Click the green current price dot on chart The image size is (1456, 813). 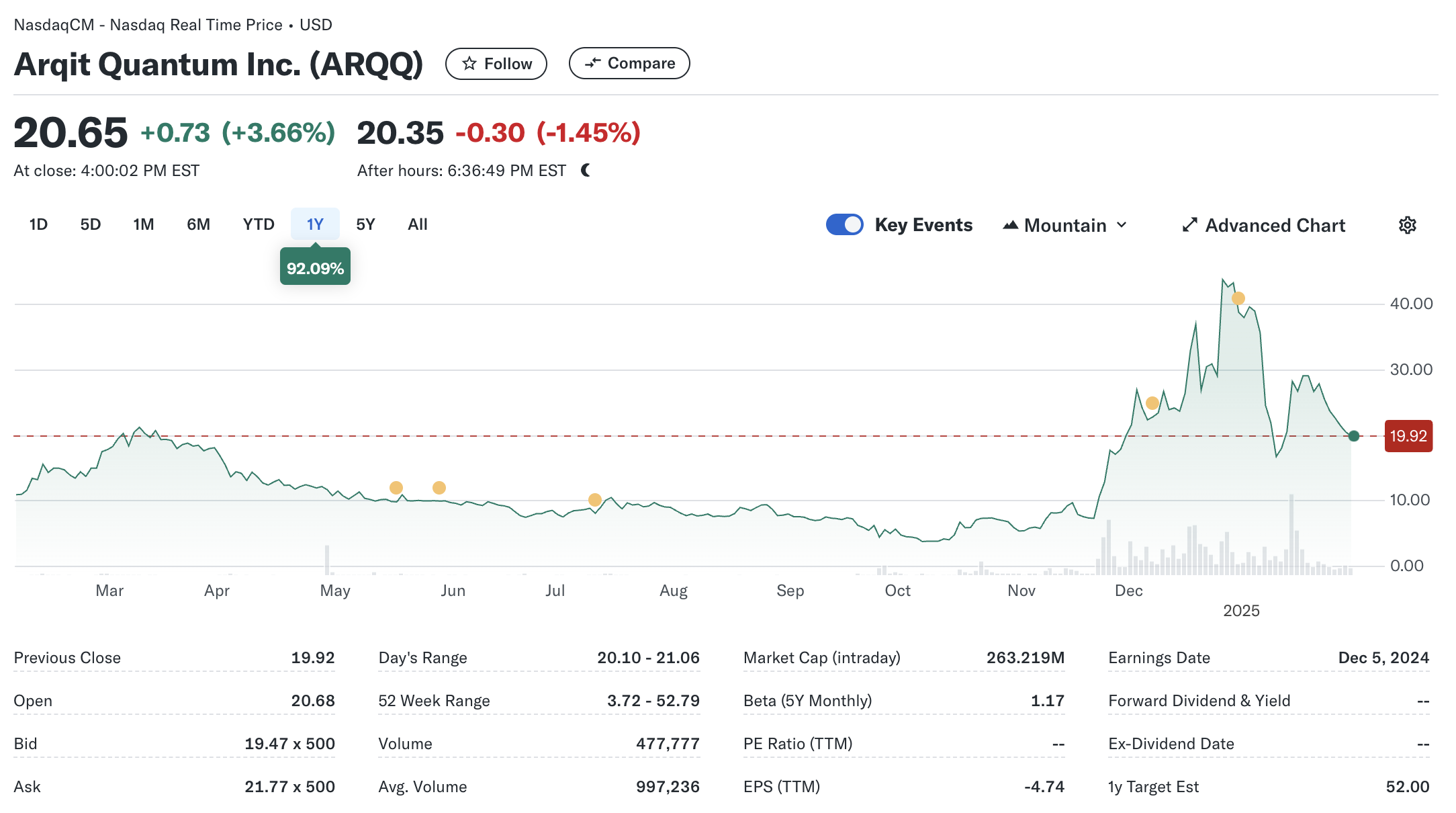pos(1353,436)
